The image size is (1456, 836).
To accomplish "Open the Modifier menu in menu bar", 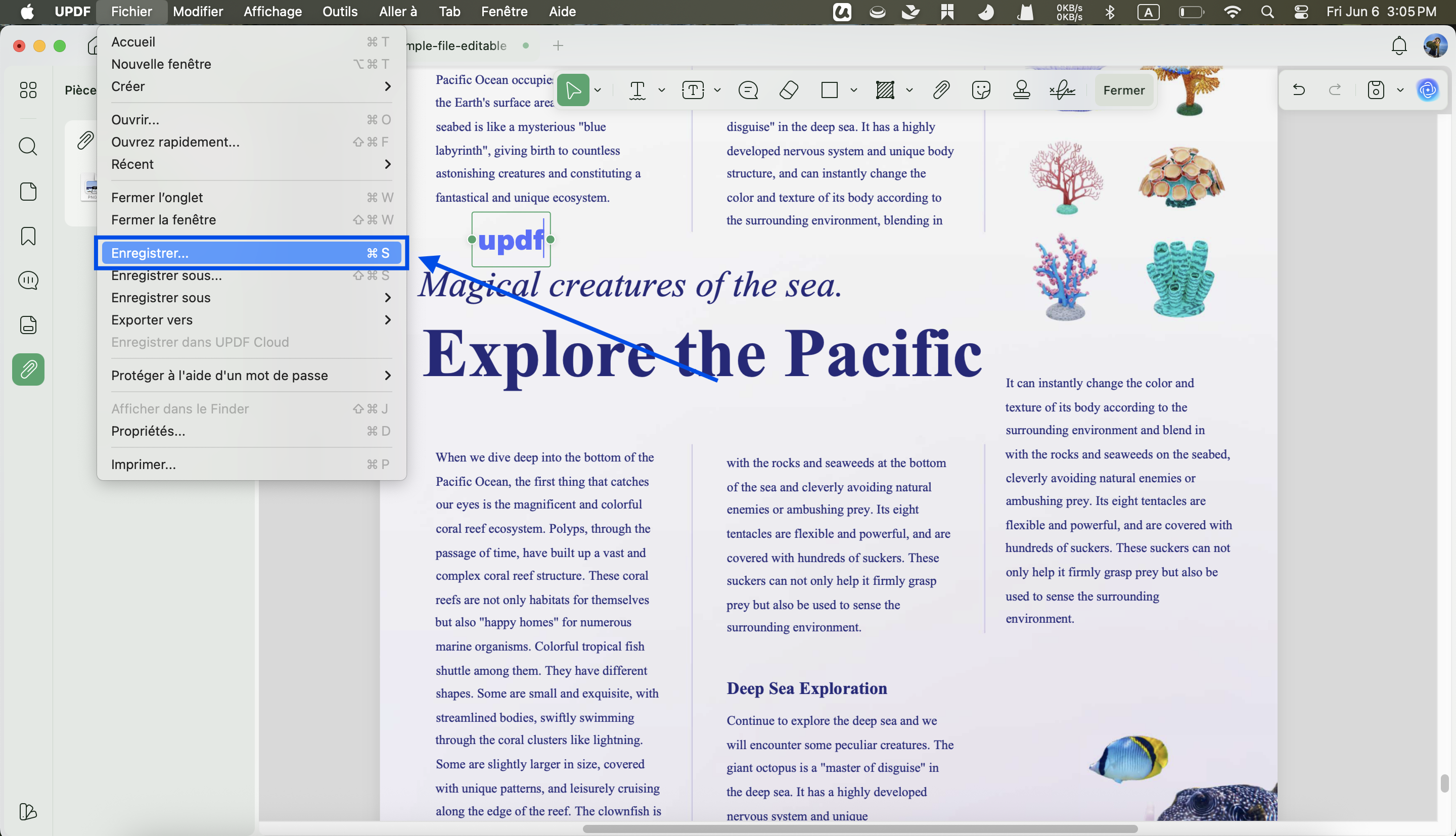I will [x=198, y=12].
